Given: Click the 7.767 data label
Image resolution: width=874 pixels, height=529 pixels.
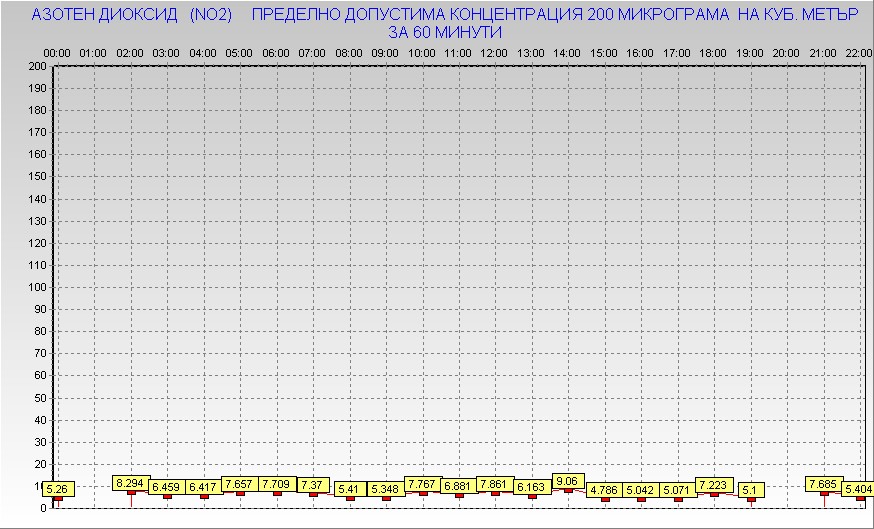Looking at the screenshot, I should (x=423, y=484).
